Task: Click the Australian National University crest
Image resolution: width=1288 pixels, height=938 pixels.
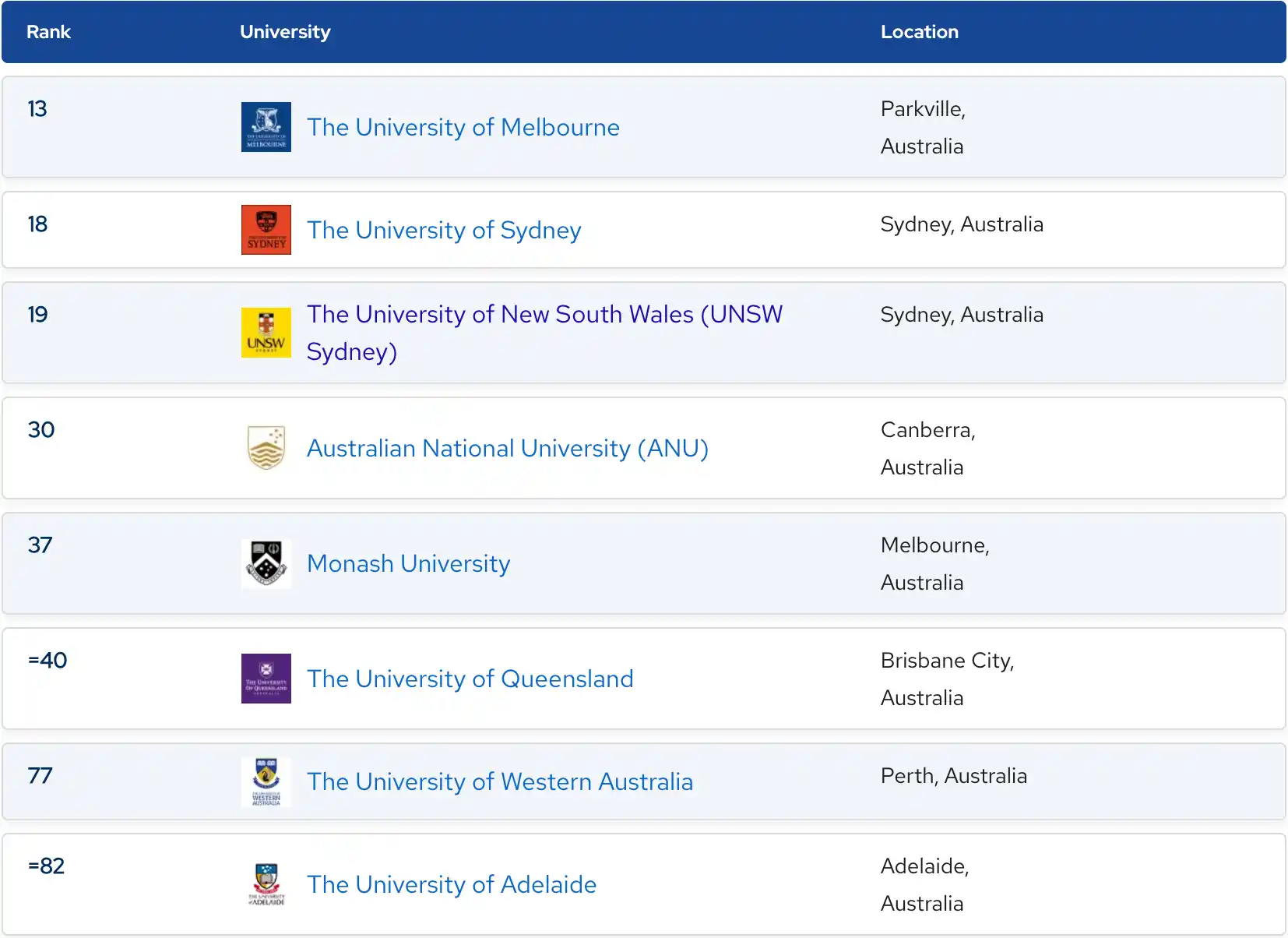Action: pos(266,448)
